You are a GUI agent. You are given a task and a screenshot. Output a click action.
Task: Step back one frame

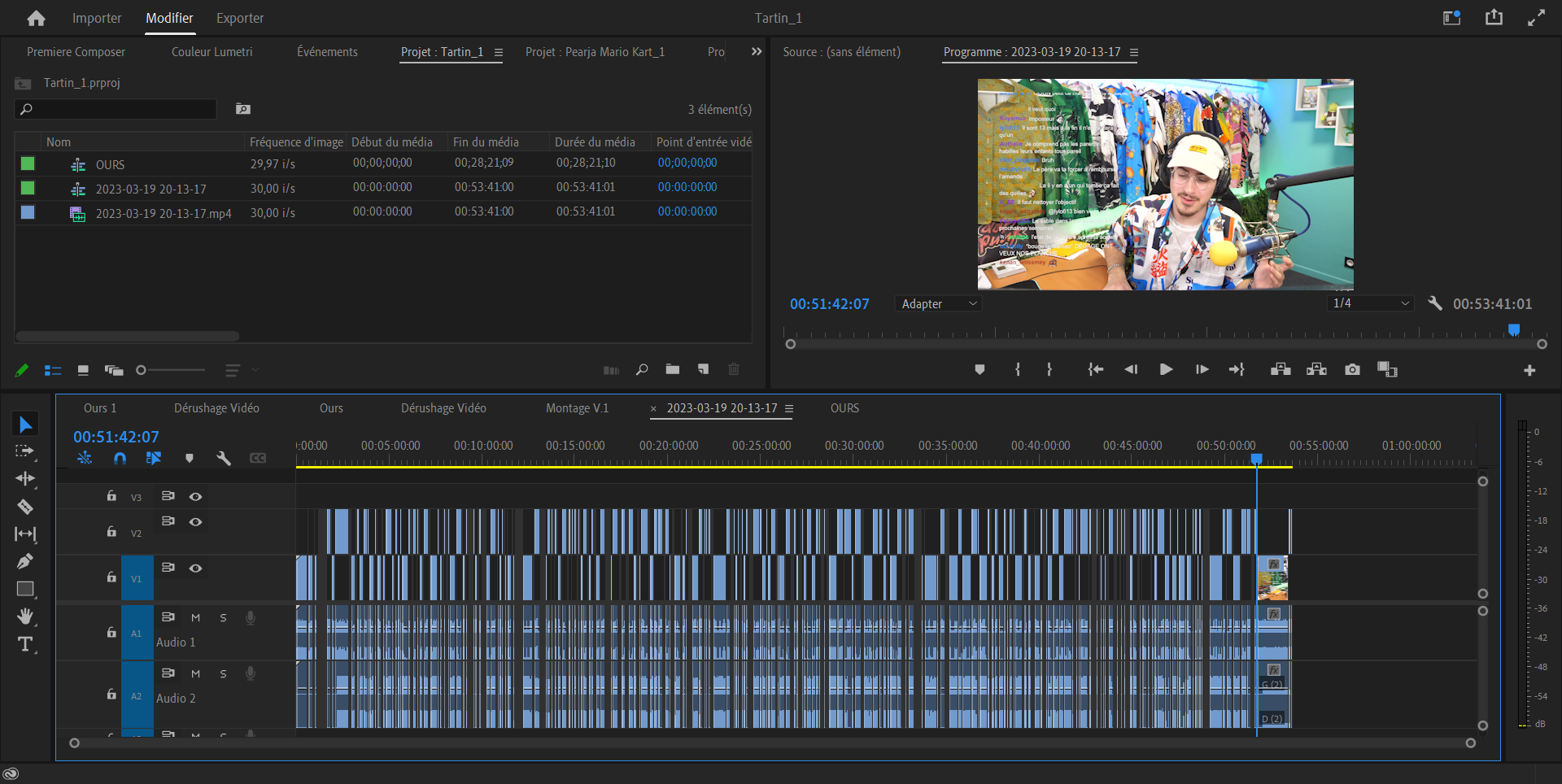click(x=1131, y=369)
